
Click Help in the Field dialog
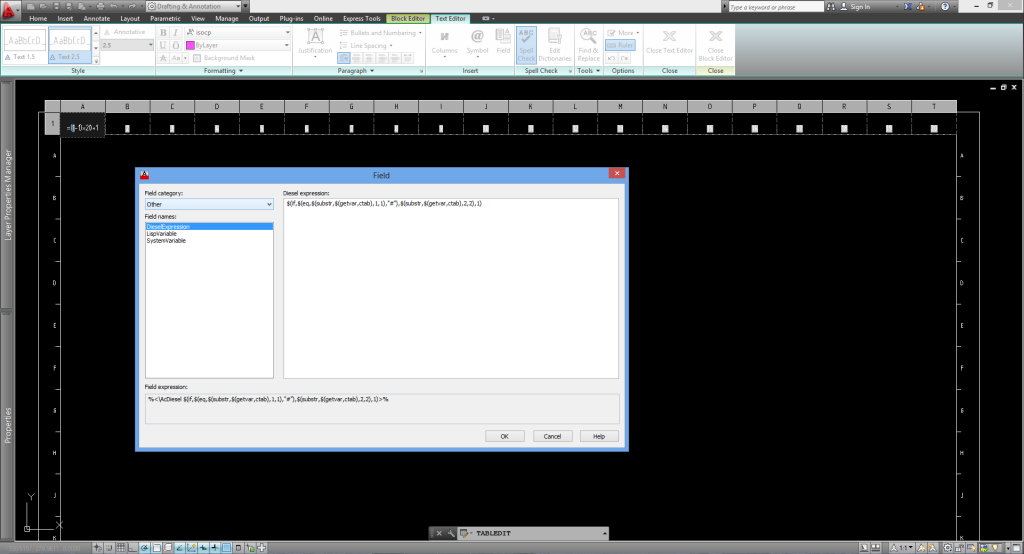tap(599, 436)
